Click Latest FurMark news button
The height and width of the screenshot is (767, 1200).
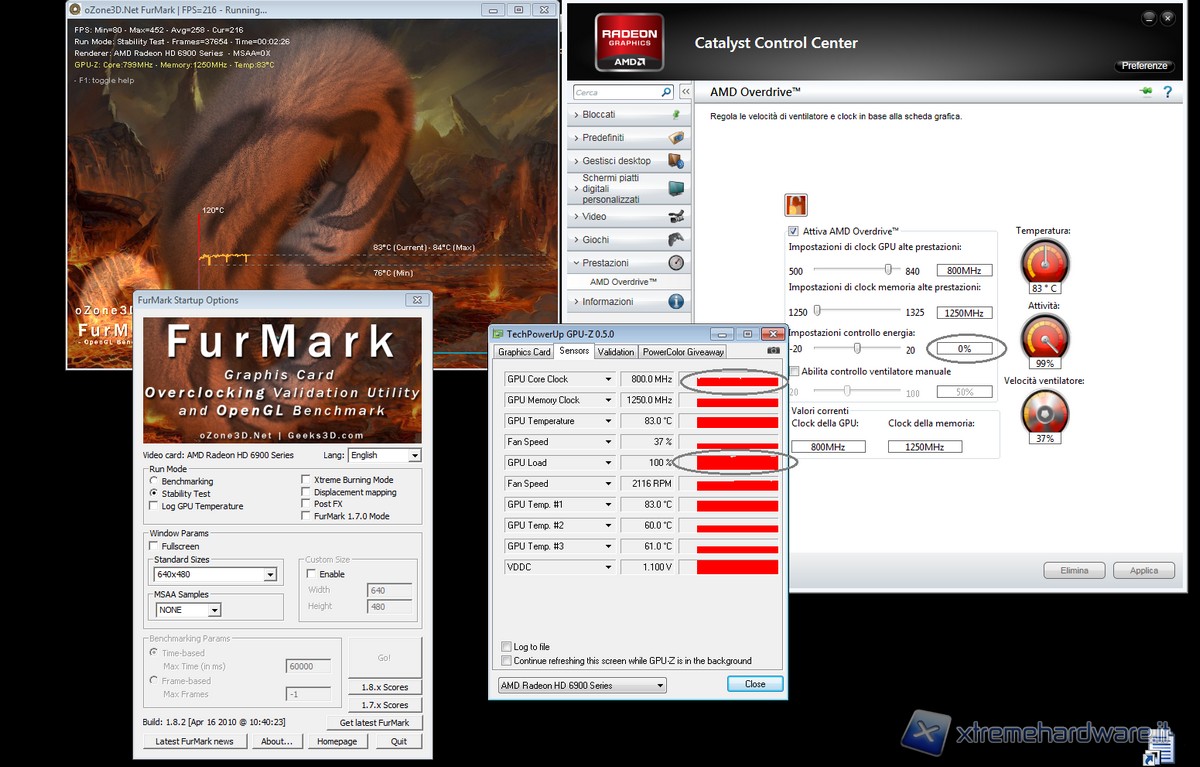[x=195, y=741]
